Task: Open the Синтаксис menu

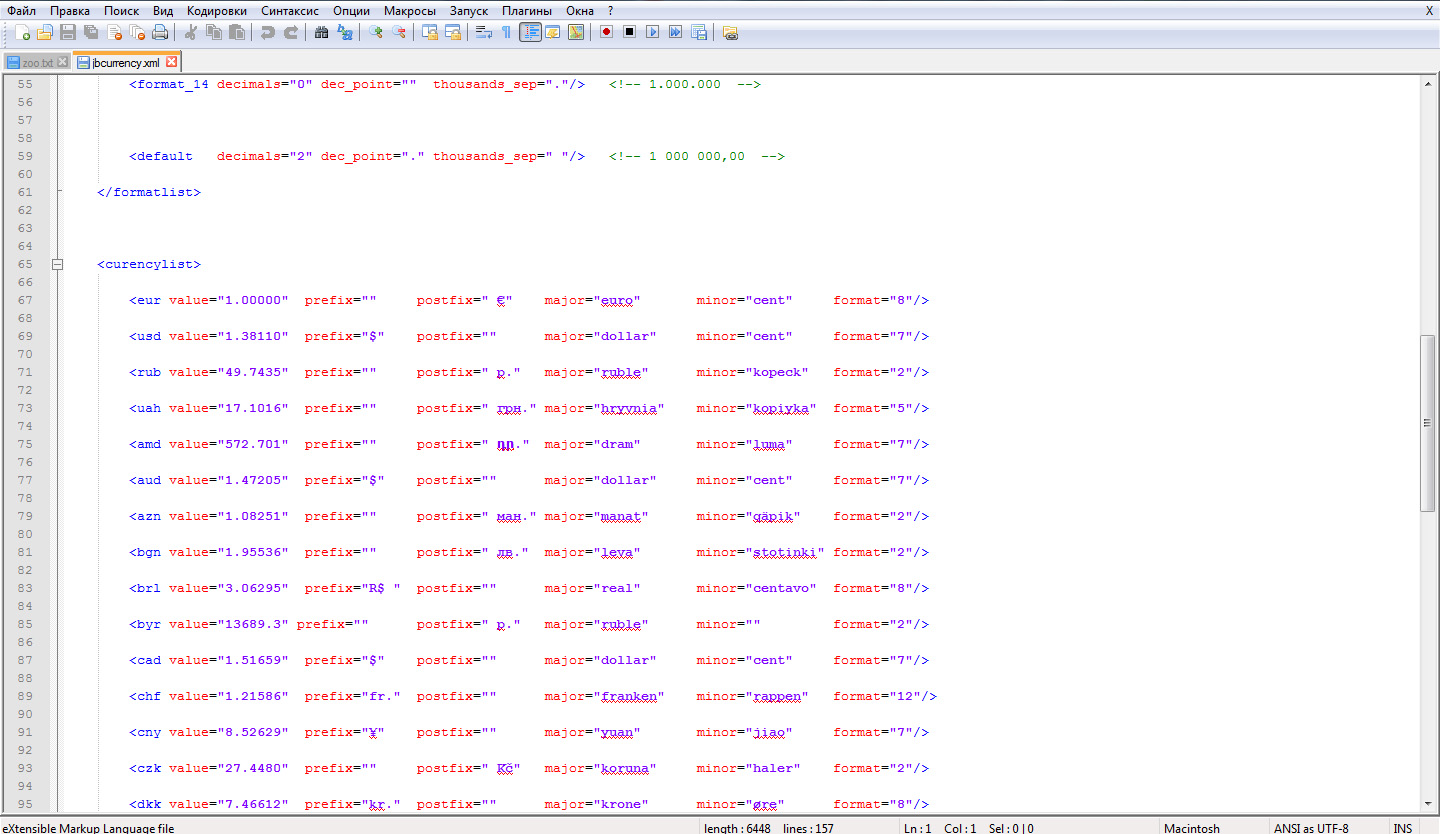Action: click(x=290, y=10)
